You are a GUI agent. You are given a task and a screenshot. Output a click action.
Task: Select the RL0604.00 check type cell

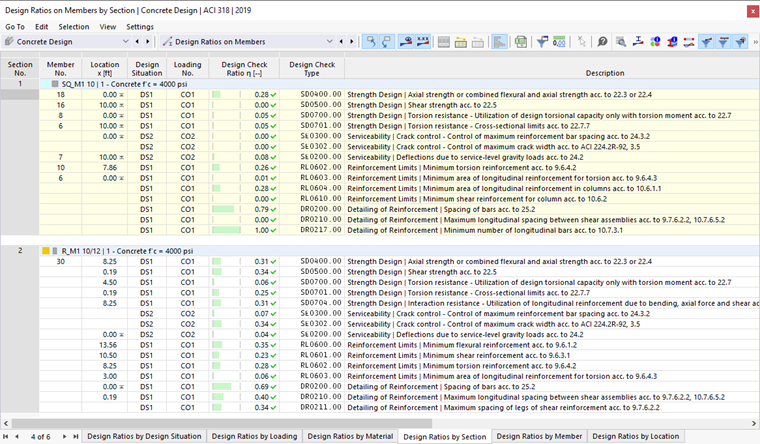320,189
